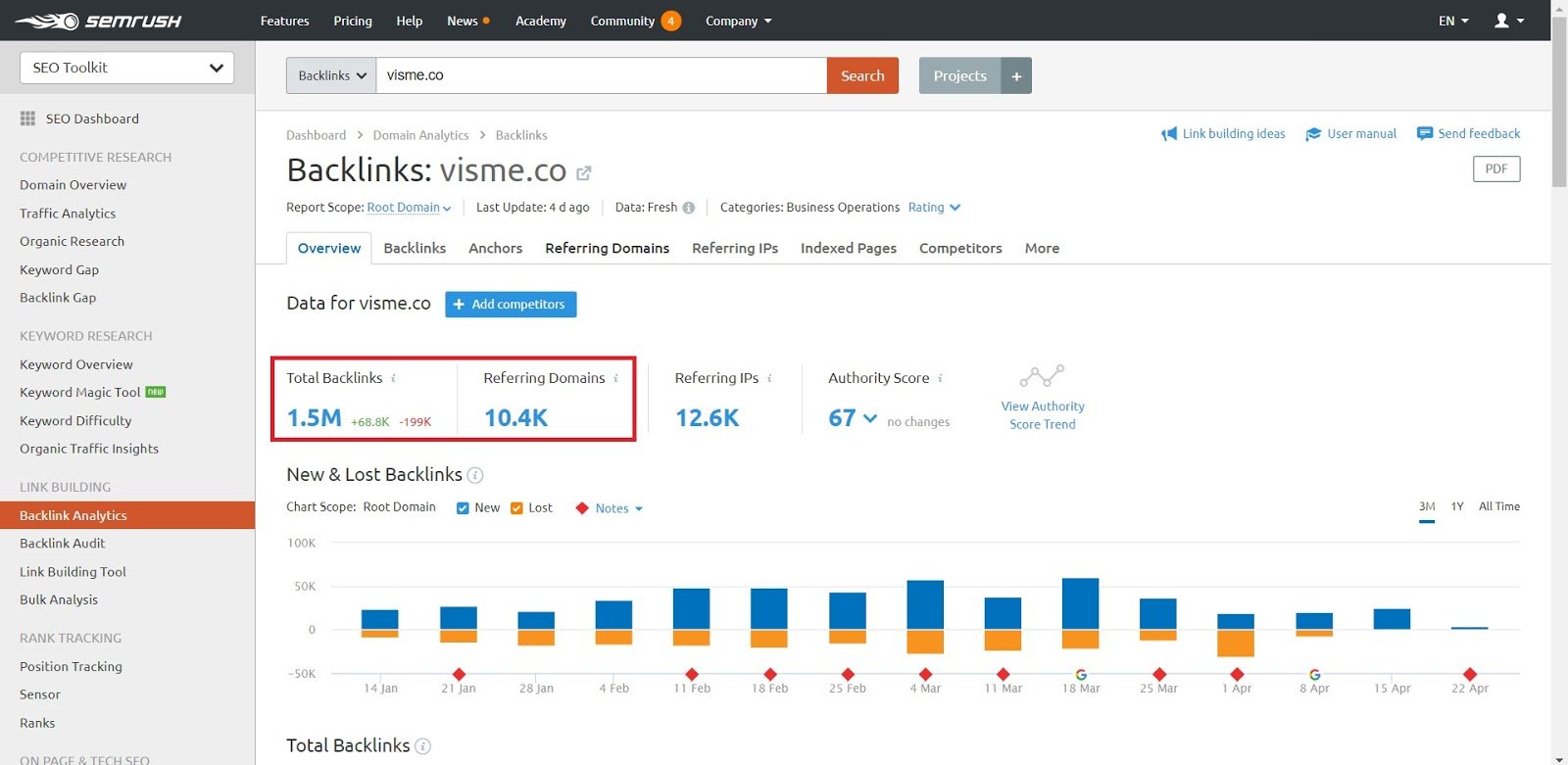Expand the Authority Score 67 chevron

point(869,418)
